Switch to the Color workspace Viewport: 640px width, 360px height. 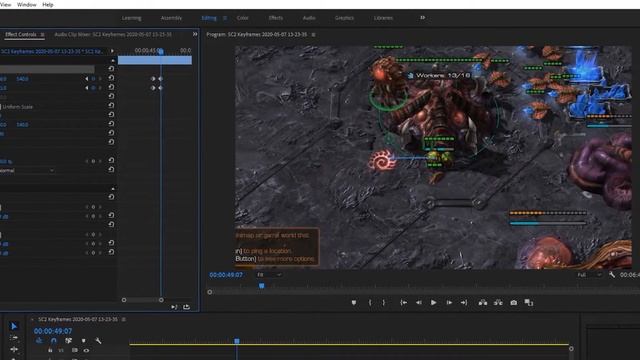click(242, 18)
